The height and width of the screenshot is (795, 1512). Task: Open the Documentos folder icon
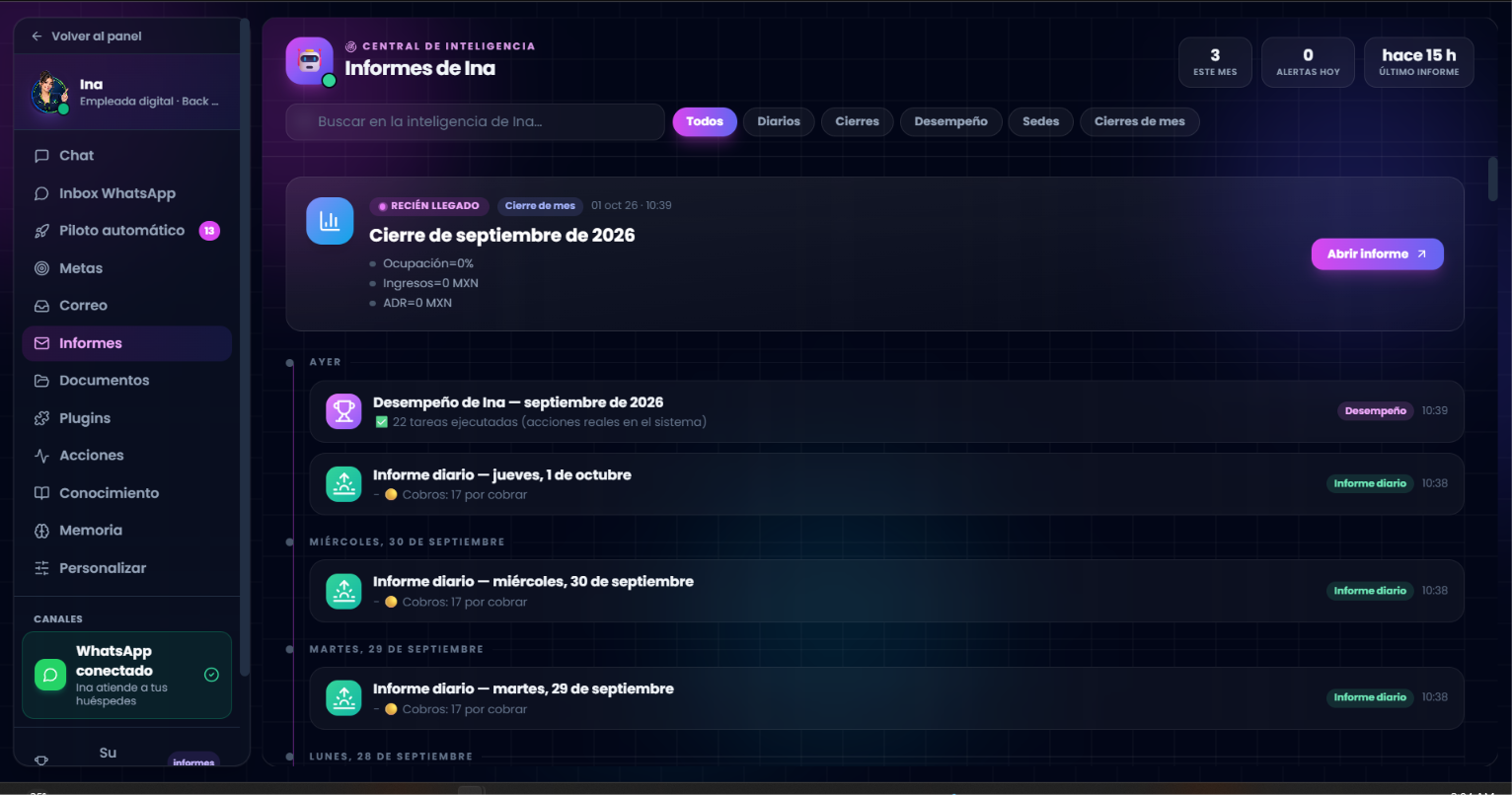point(41,381)
